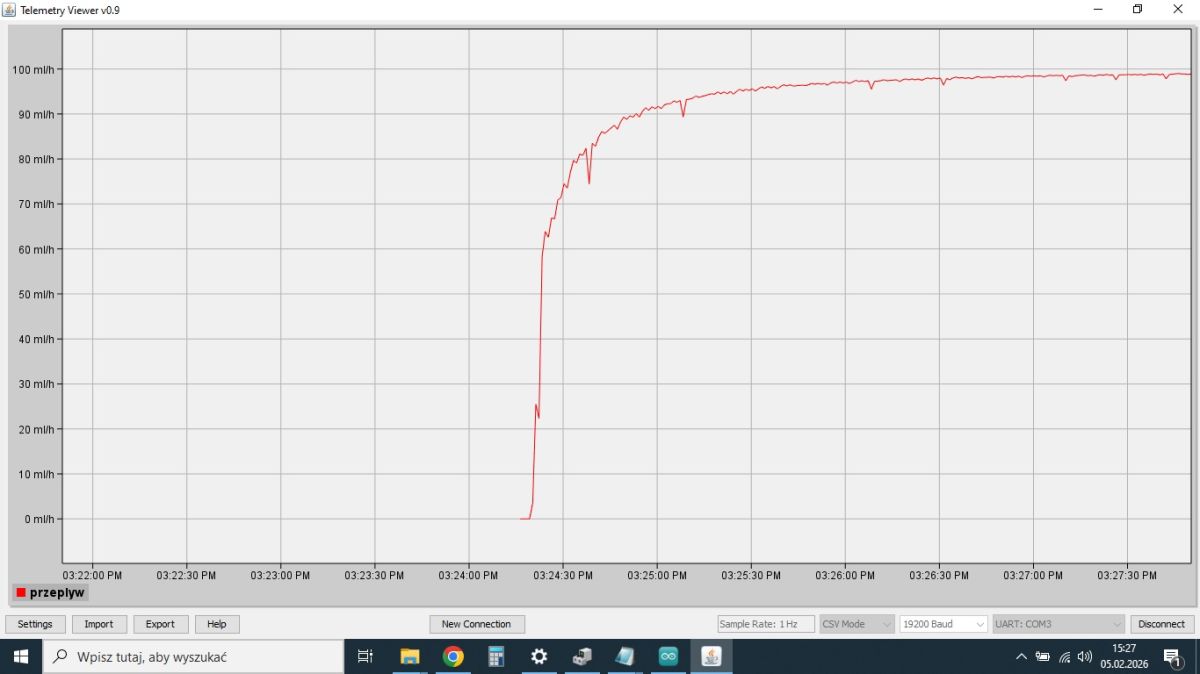Open the 3D printer-like app taskbar icon

[x=582, y=657]
